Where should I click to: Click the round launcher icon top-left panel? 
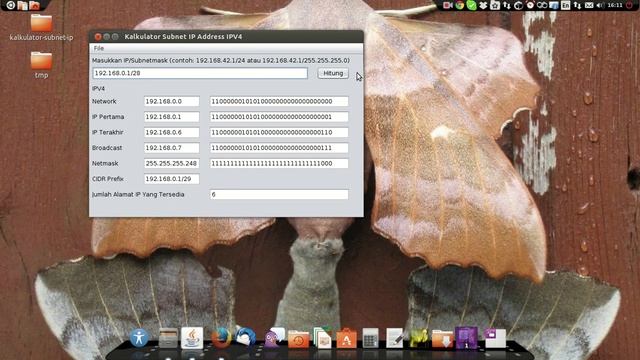click(x=11, y=5)
